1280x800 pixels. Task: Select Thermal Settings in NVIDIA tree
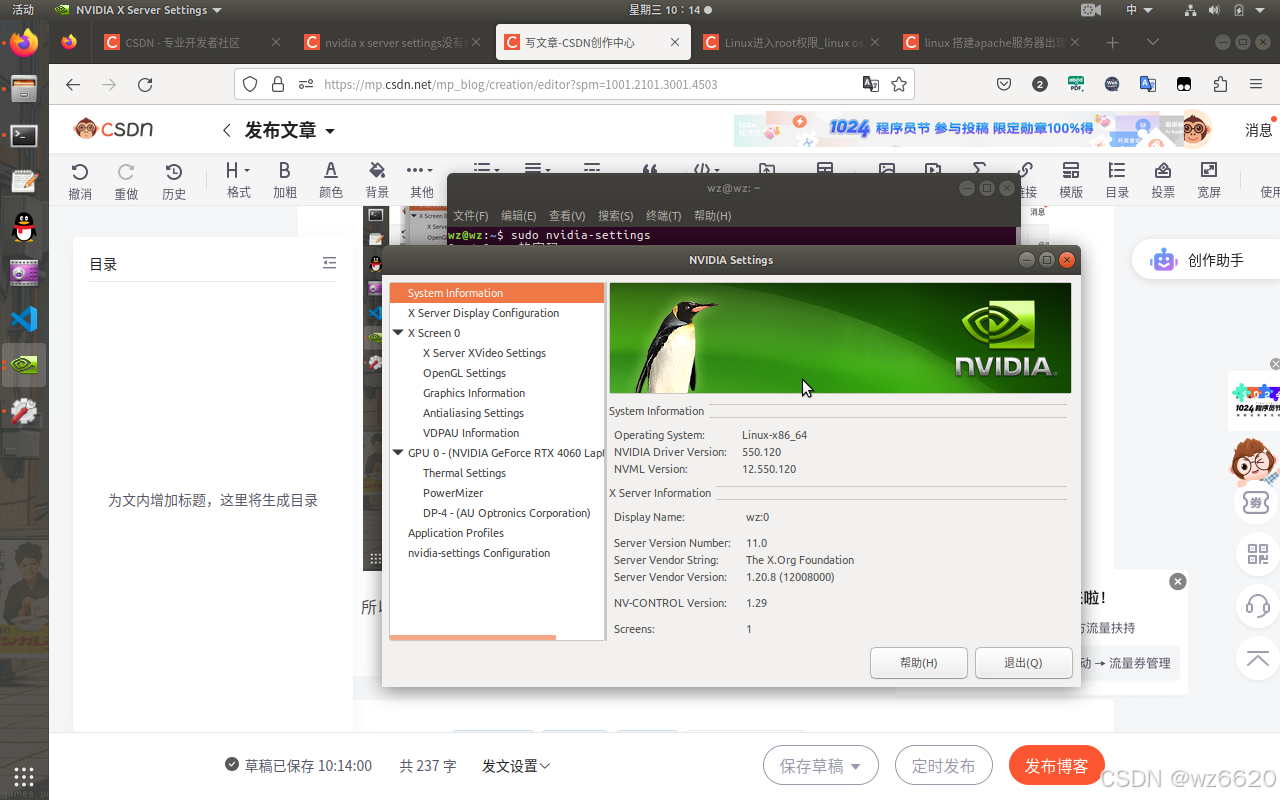(464, 473)
